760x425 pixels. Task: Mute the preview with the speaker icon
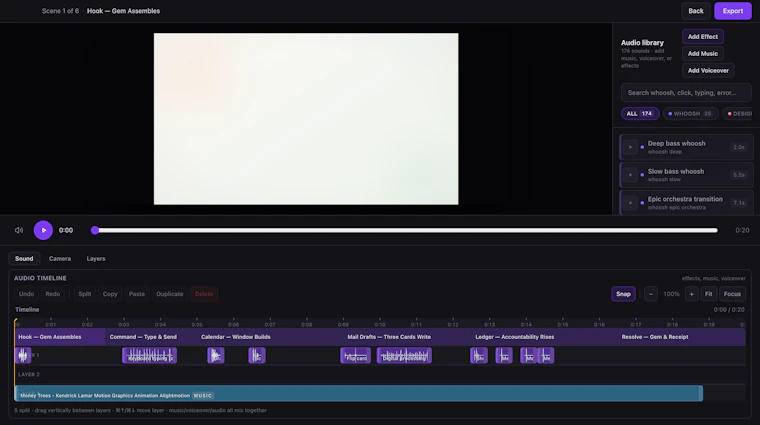[x=19, y=230]
